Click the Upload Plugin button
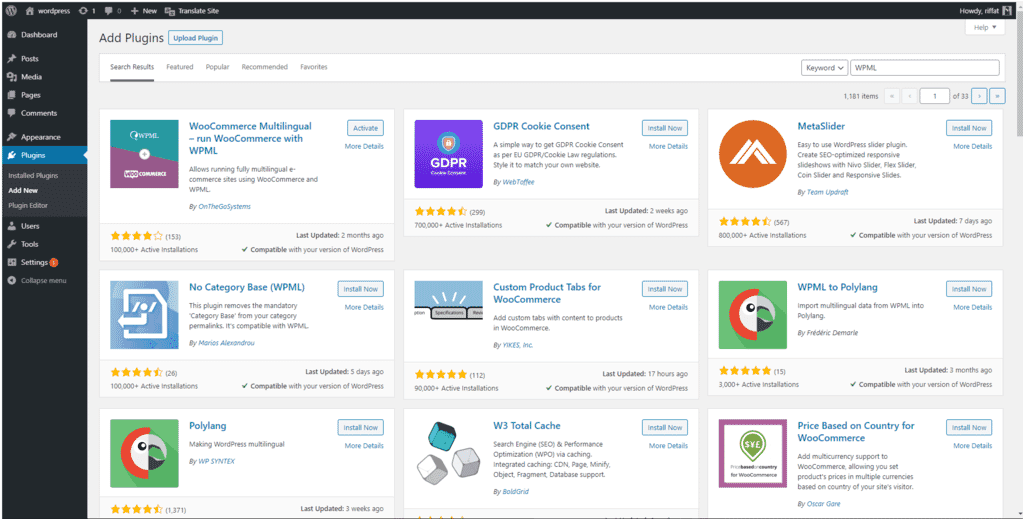 point(196,38)
